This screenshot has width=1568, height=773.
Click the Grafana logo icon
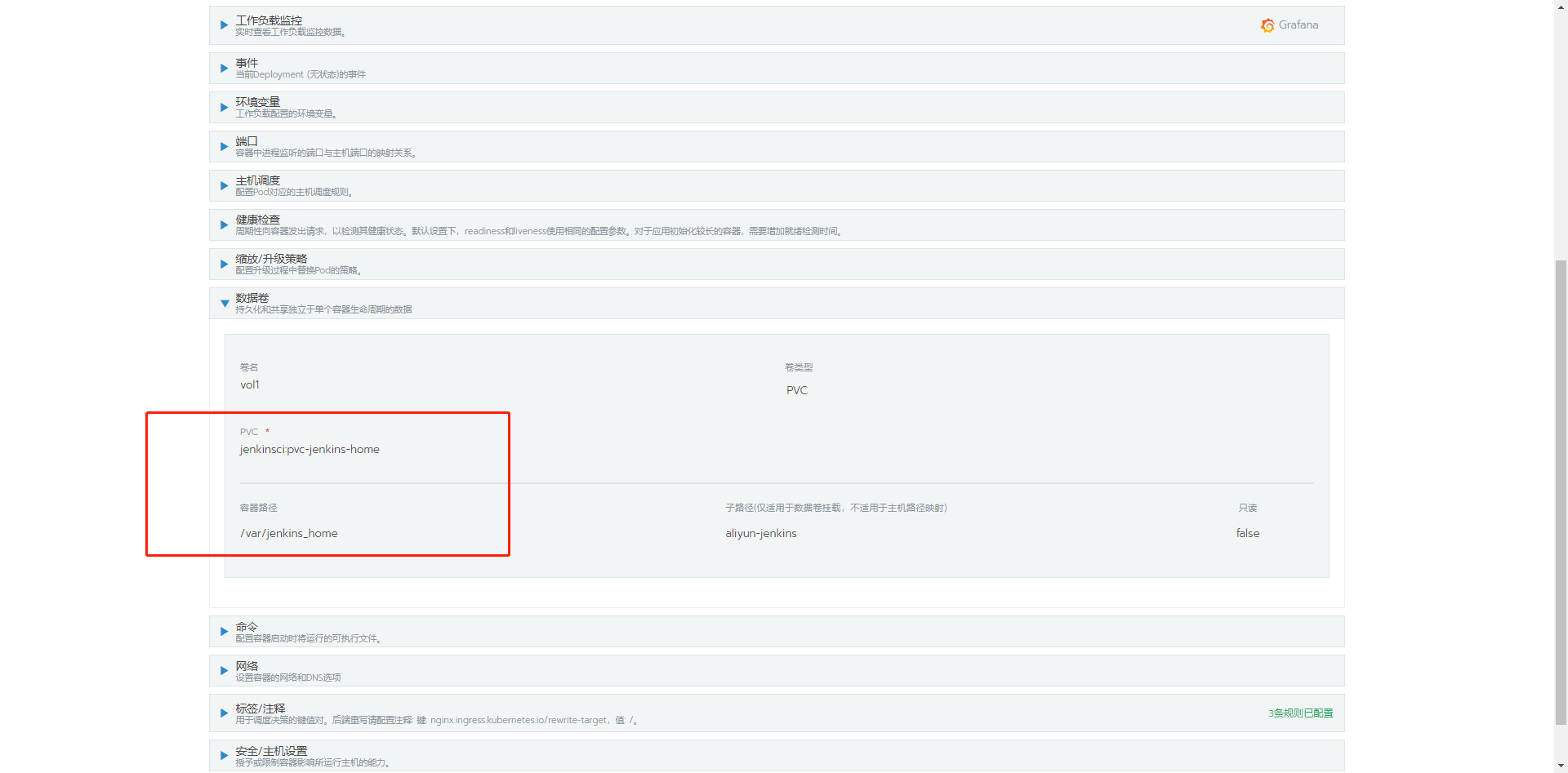1267,25
